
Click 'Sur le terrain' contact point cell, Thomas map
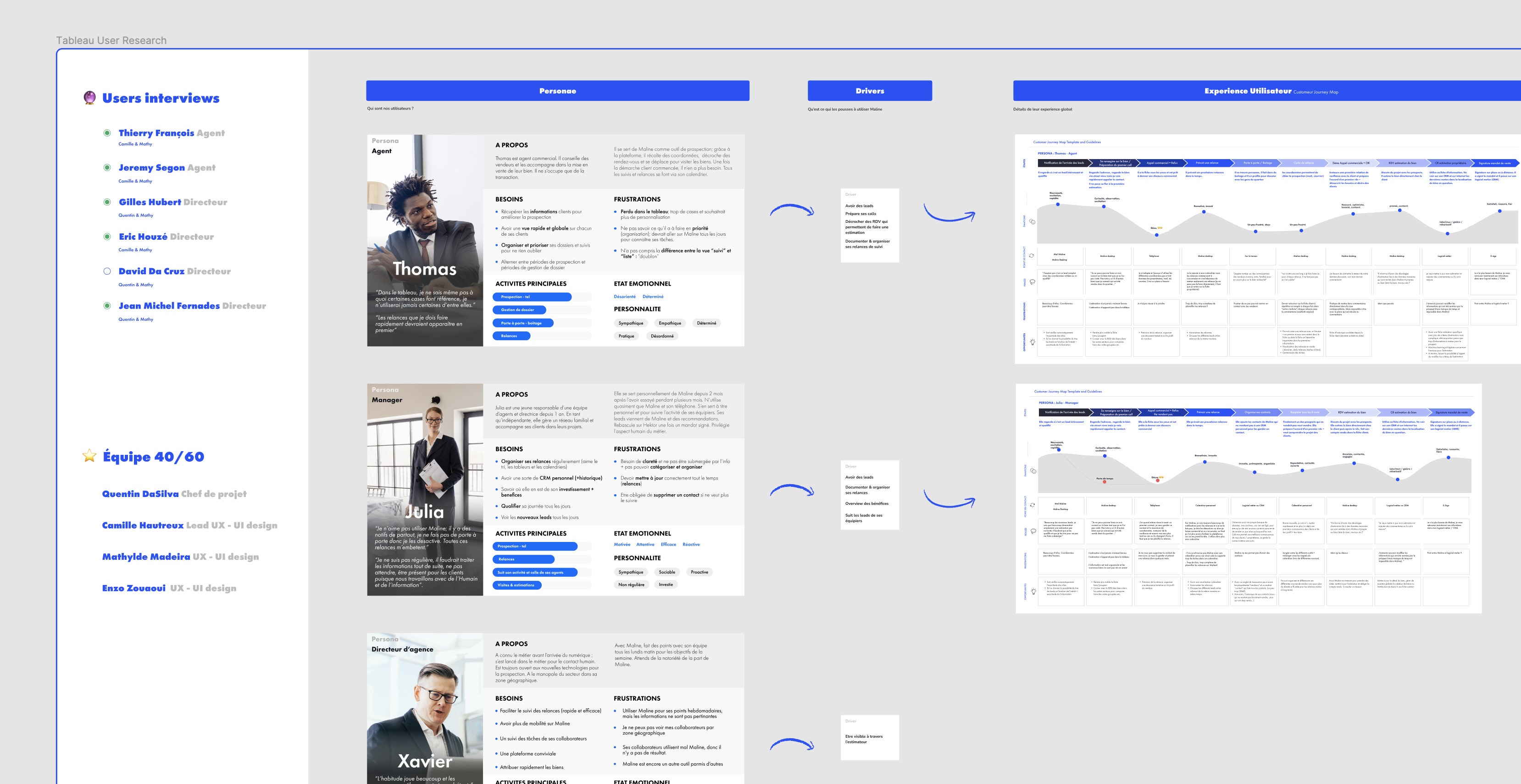coord(1252,256)
